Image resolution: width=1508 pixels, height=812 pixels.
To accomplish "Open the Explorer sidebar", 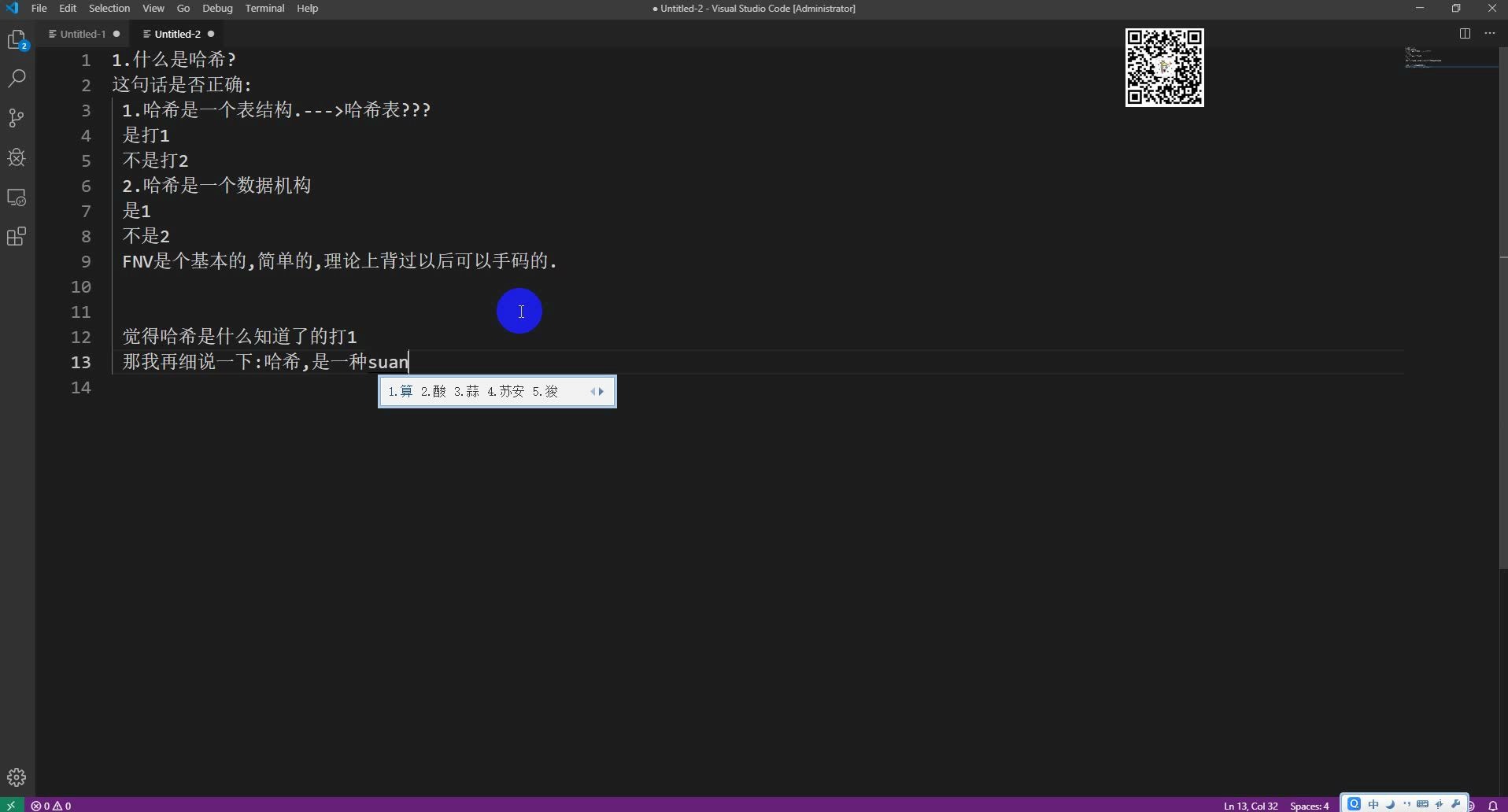I will click(x=17, y=39).
